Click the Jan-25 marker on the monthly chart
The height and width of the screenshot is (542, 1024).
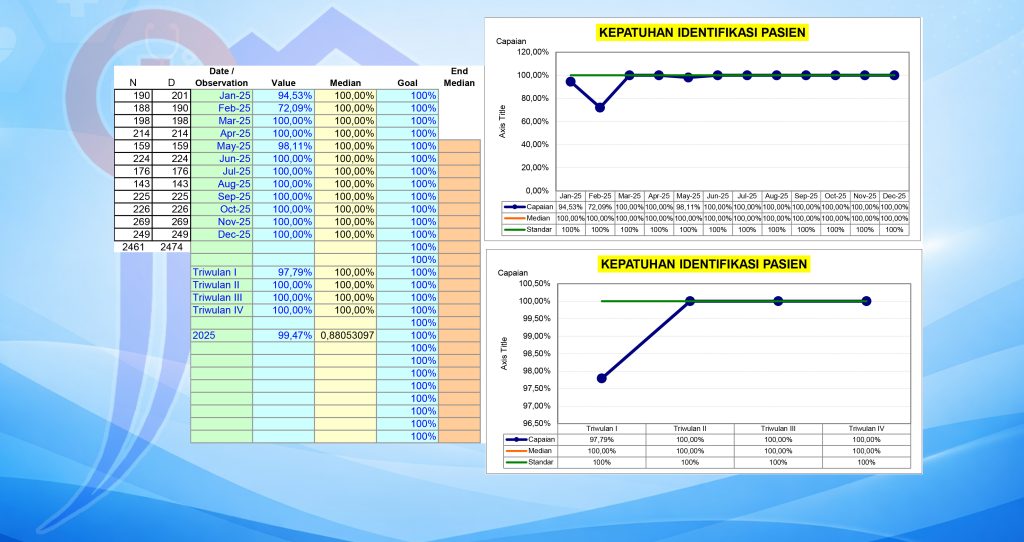tap(570, 82)
